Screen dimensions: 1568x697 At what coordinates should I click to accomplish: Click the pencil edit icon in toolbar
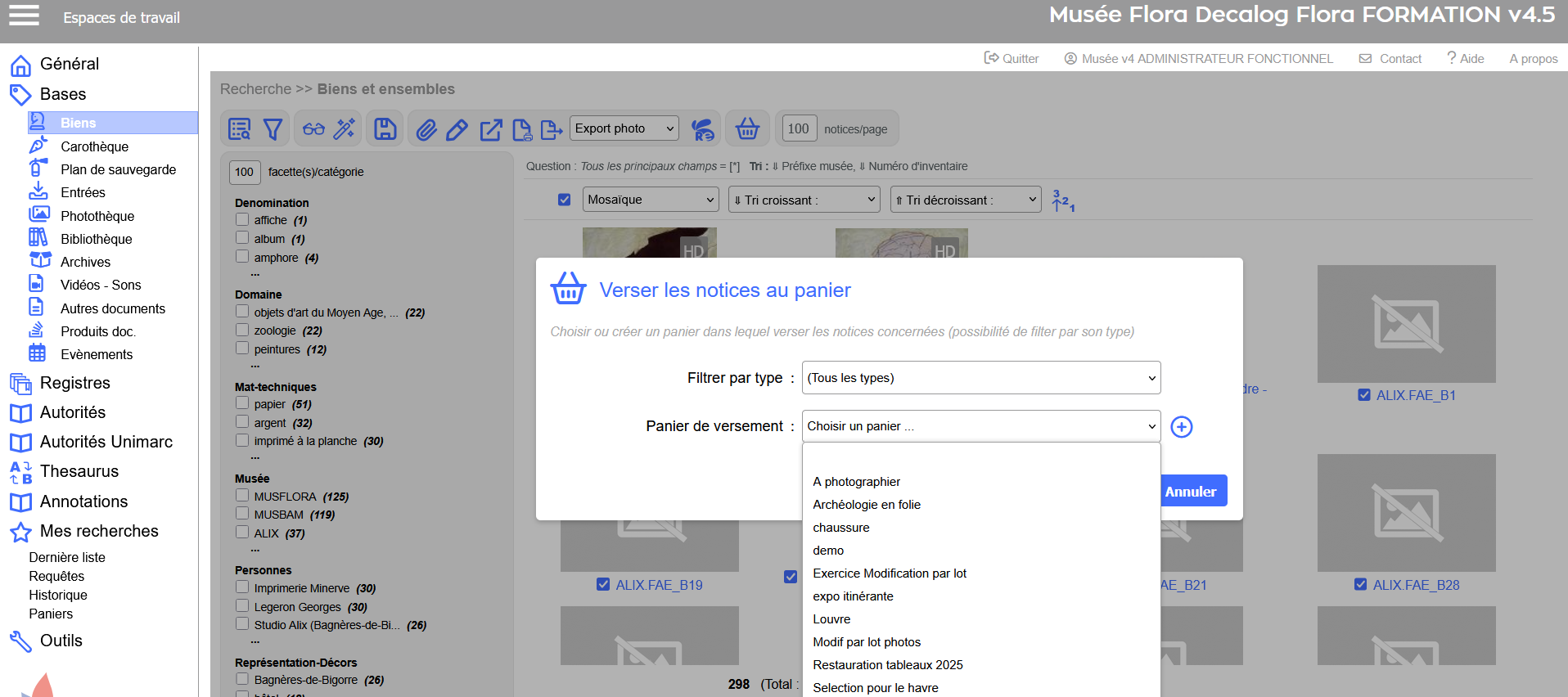[457, 129]
